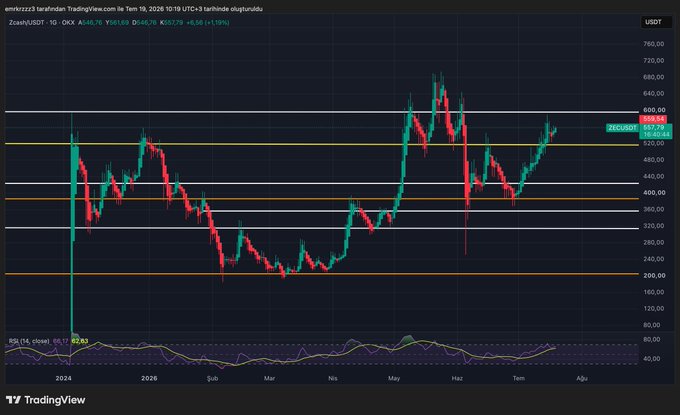Click the May month label on time axis
Image resolution: width=680 pixels, height=415 pixels.
[x=394, y=378]
